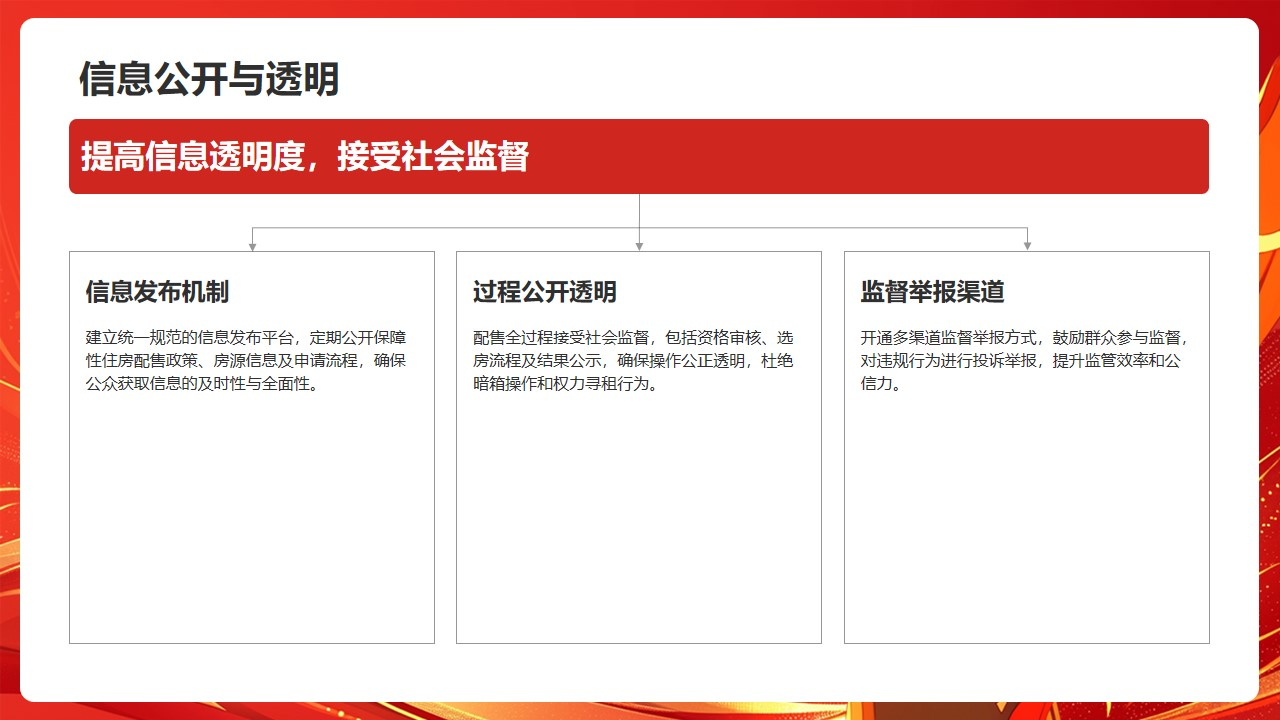
Task: Click the text line ending with 杜绝
Action: (x=633, y=360)
